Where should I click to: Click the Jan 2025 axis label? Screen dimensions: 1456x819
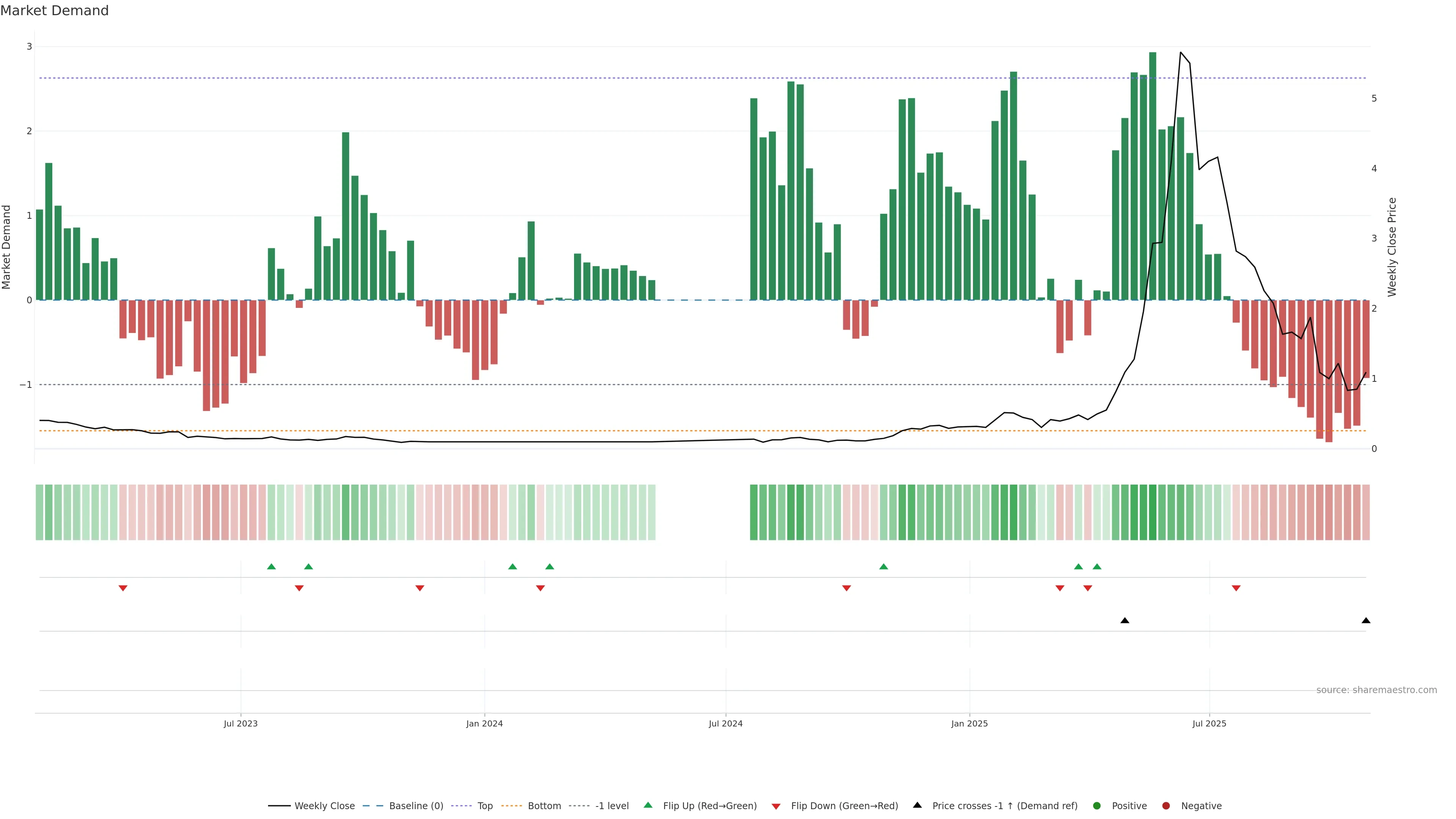[970, 723]
